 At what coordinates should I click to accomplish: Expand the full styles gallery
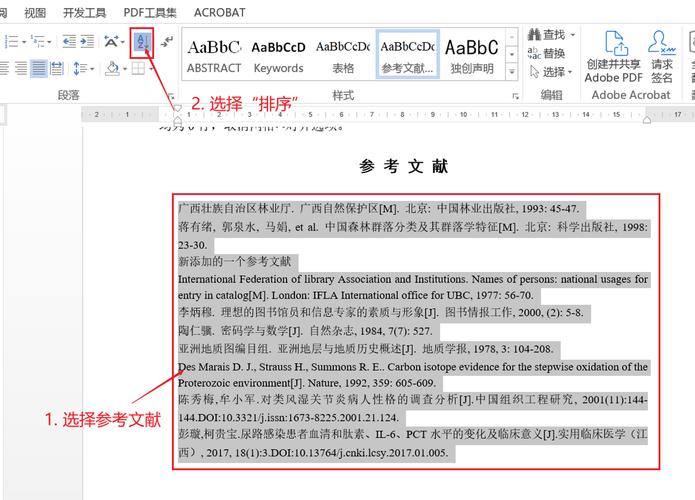coord(511,72)
